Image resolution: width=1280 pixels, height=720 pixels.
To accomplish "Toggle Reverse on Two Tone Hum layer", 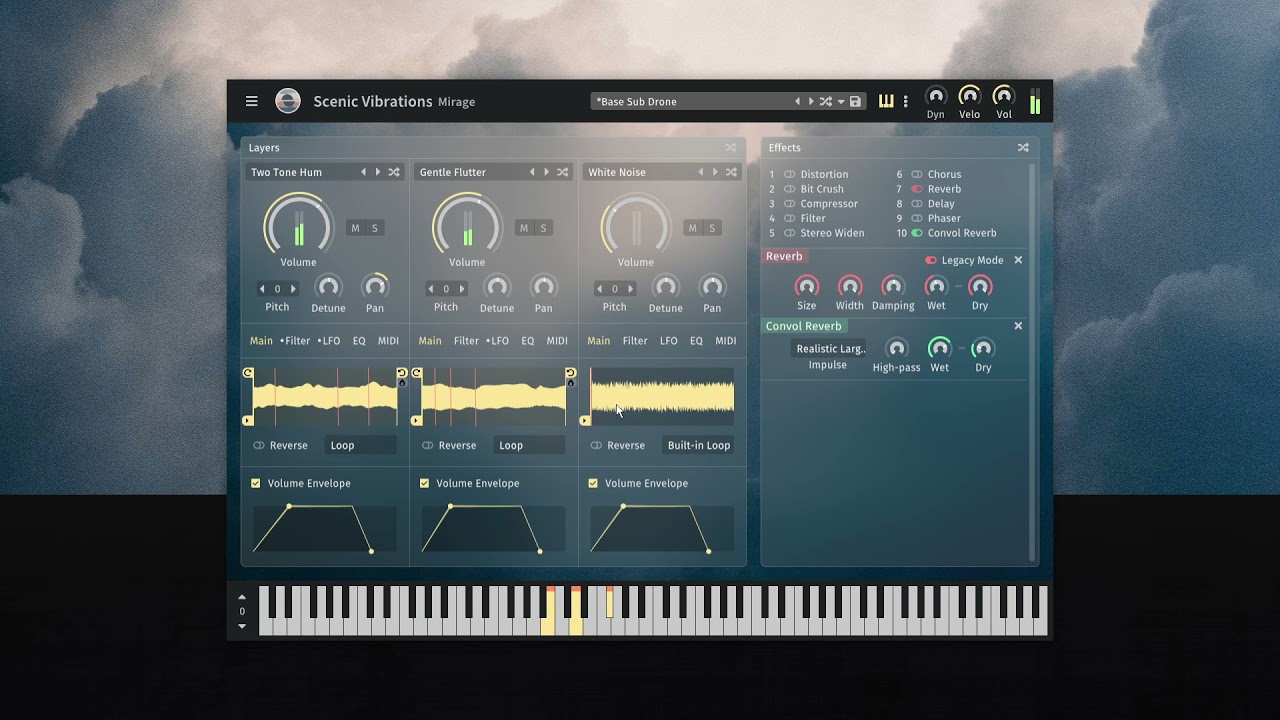I will click(x=259, y=445).
